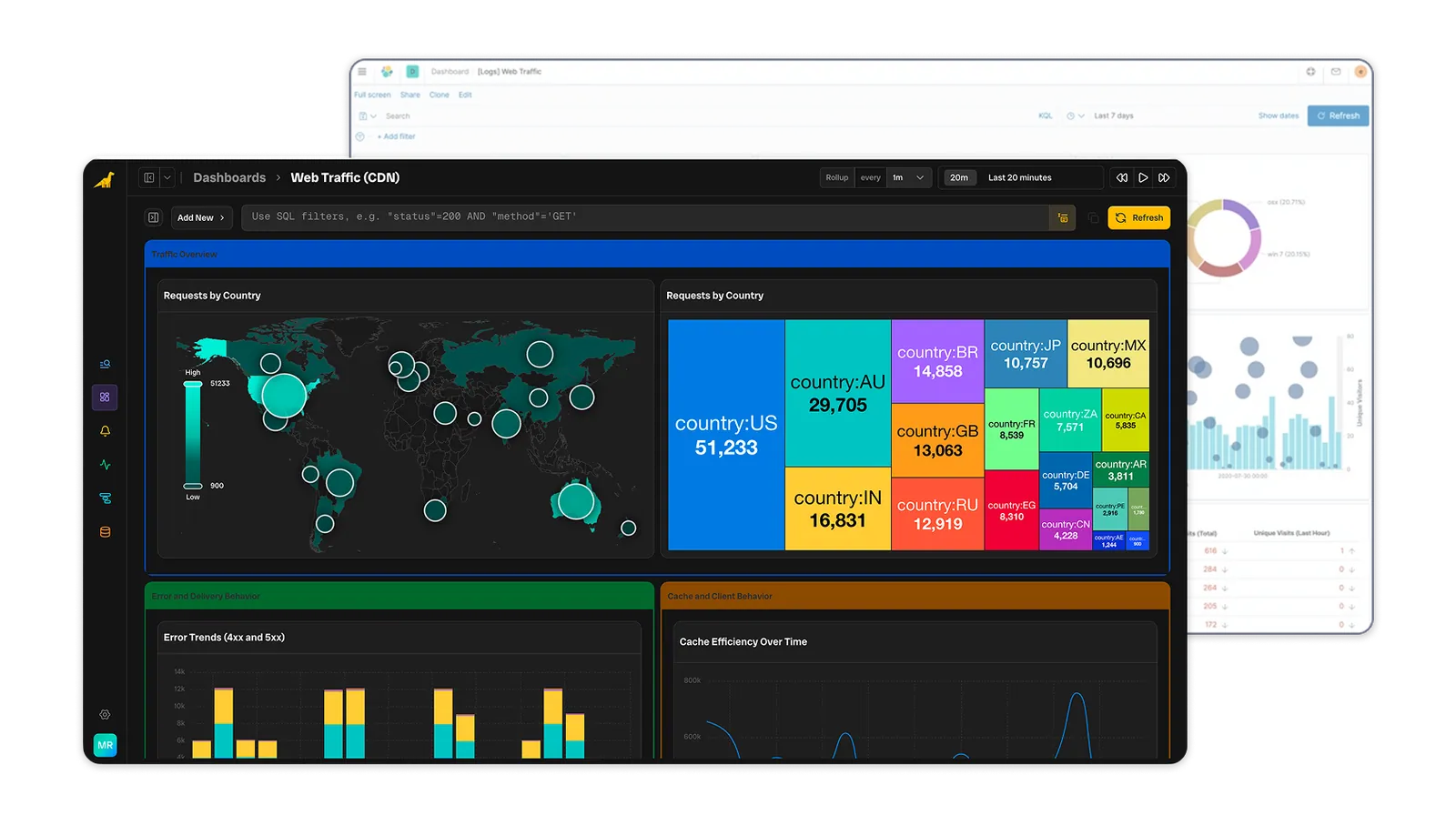Focus the SQL filters input field
This screenshot has height=815, width=1456.
click(x=645, y=217)
